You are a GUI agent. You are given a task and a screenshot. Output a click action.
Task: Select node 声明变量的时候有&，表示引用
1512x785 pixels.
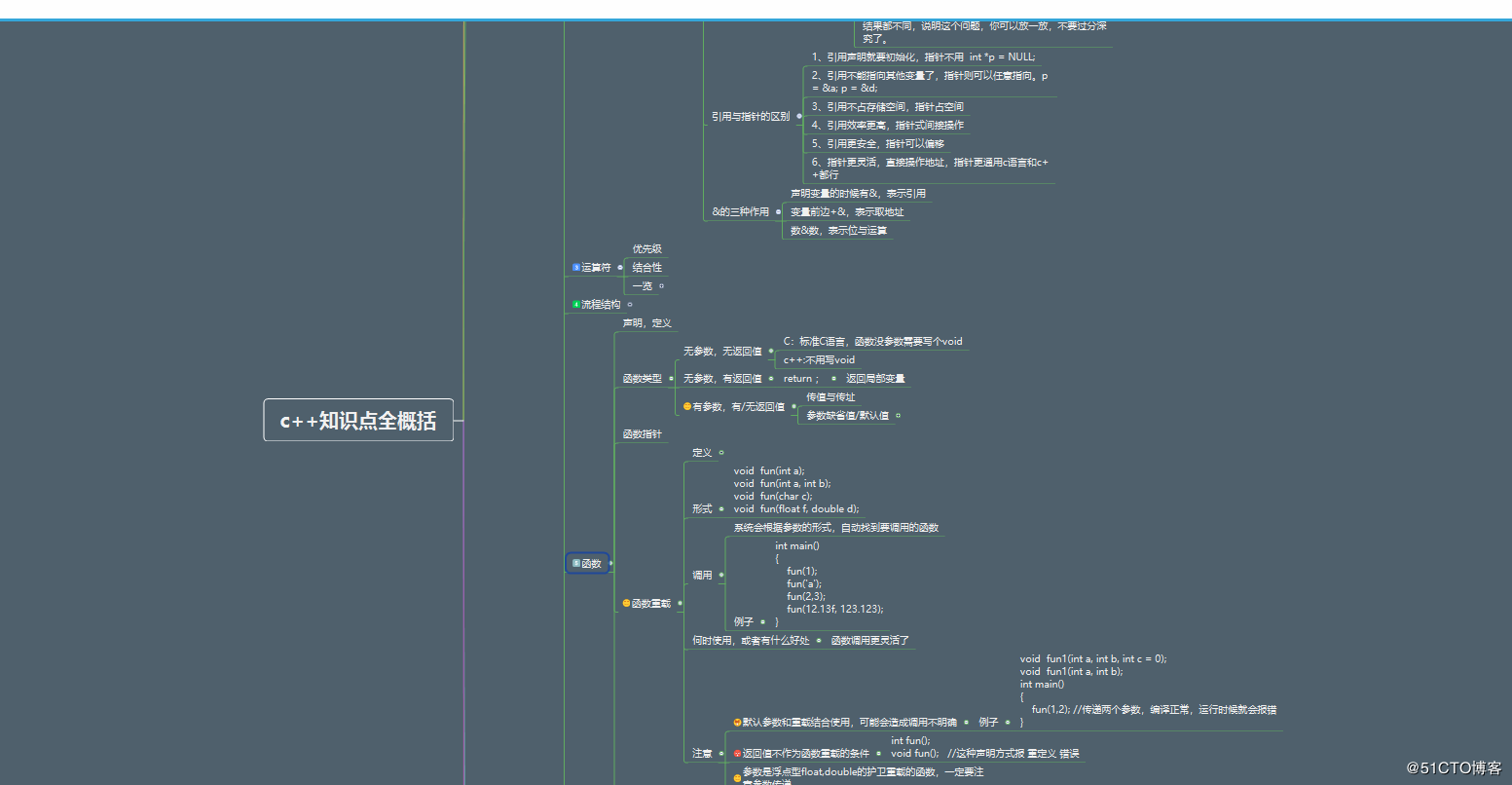[858, 193]
